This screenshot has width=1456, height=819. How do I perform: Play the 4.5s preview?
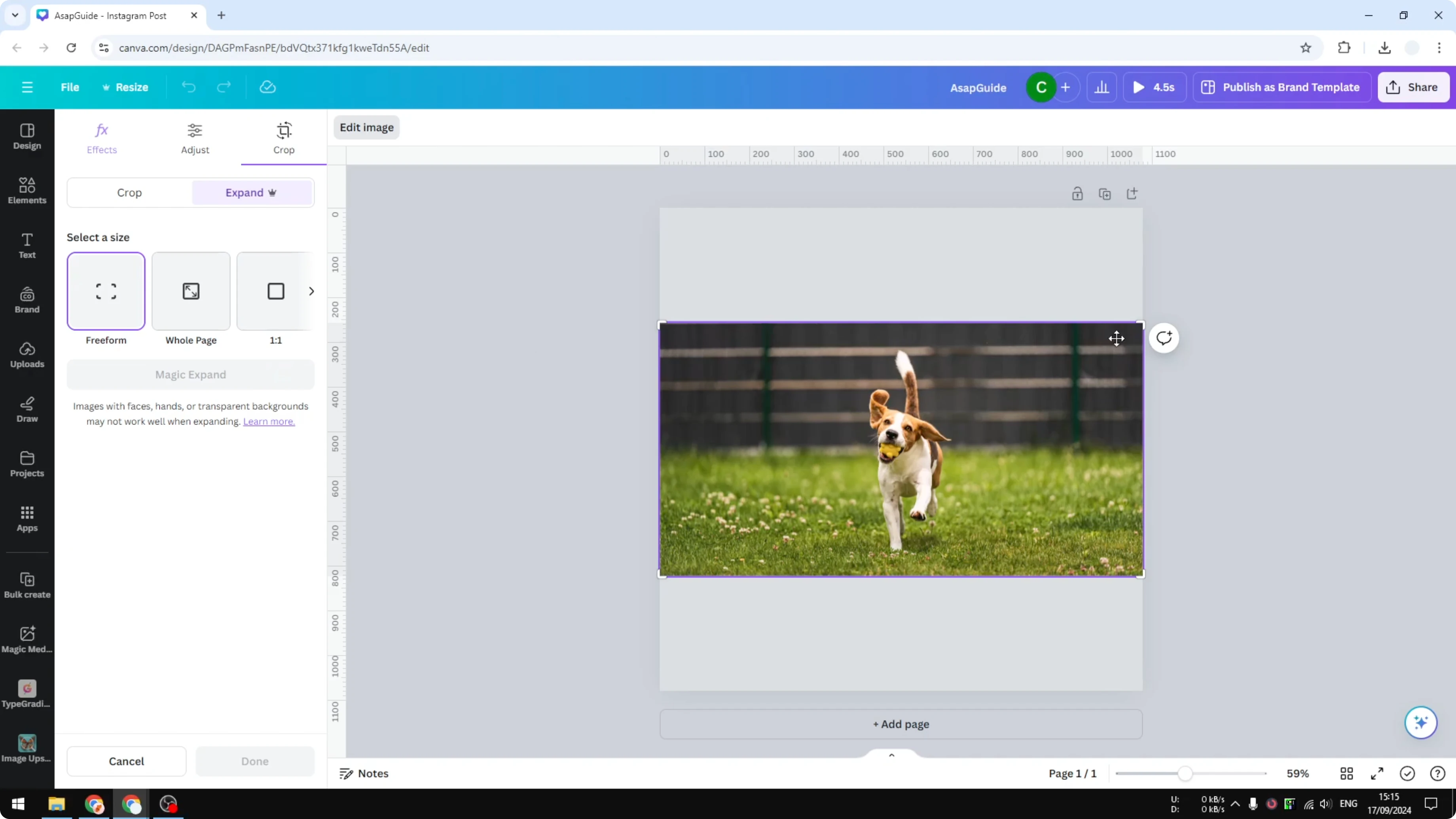tap(1154, 87)
